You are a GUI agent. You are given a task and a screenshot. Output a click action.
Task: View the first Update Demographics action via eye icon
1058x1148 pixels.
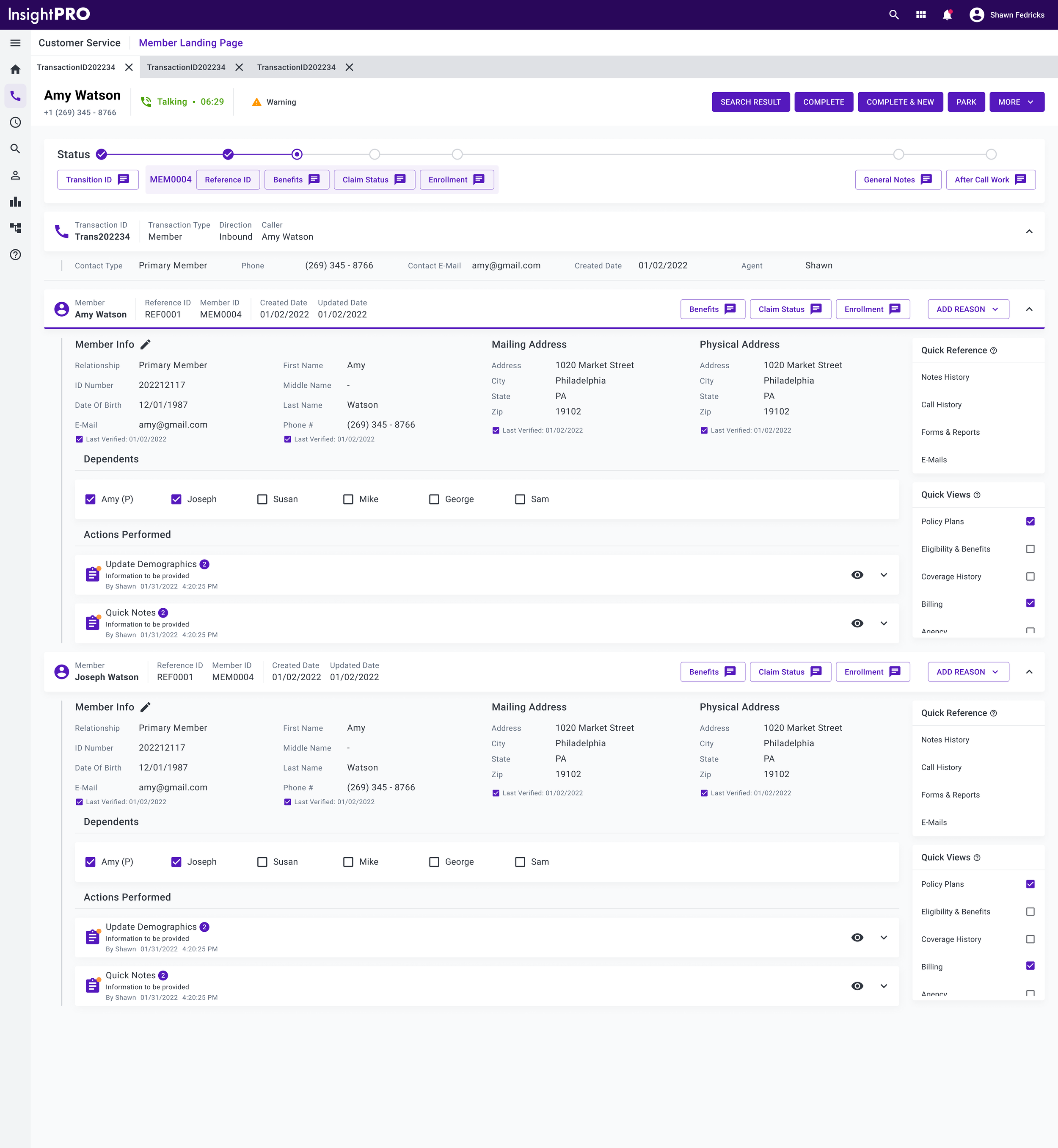[x=857, y=575]
